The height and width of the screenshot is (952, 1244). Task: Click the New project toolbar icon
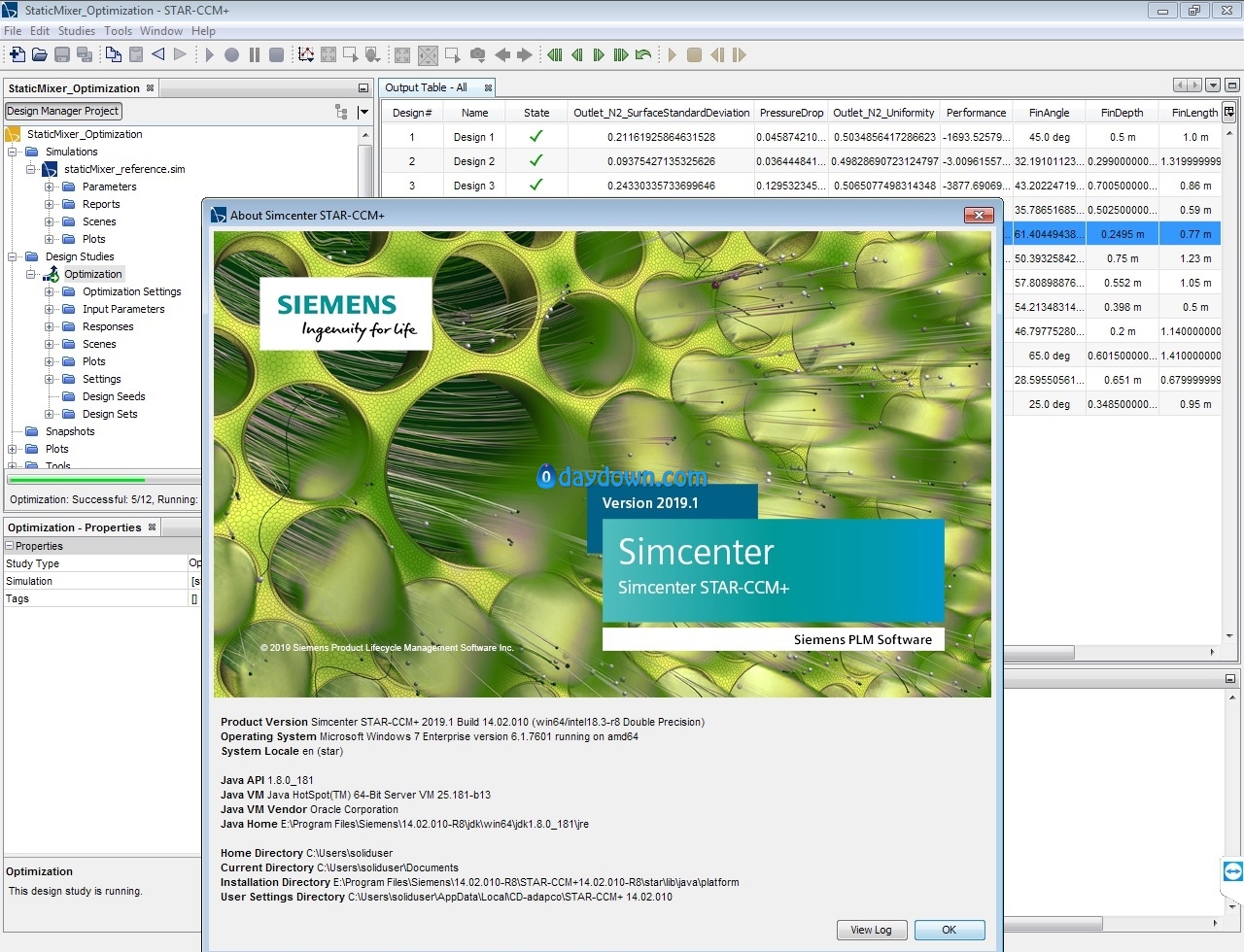[x=17, y=54]
